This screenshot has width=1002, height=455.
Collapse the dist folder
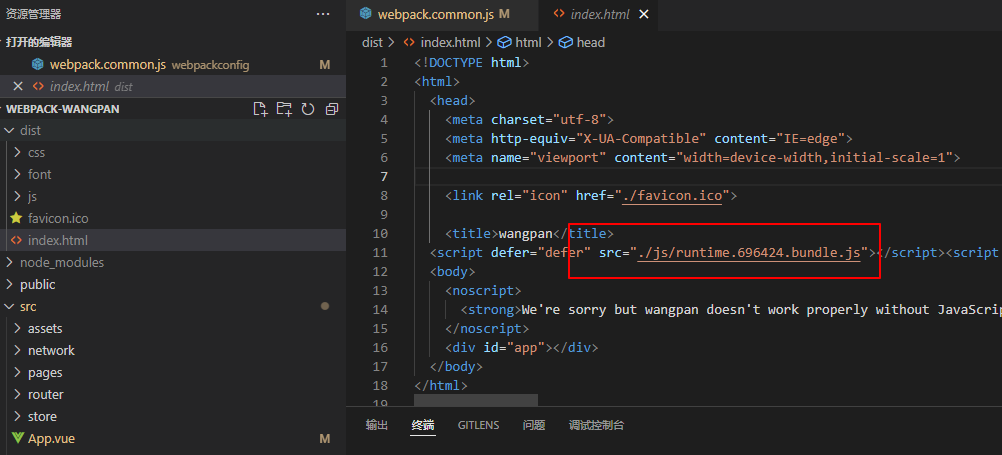click(x=8, y=130)
